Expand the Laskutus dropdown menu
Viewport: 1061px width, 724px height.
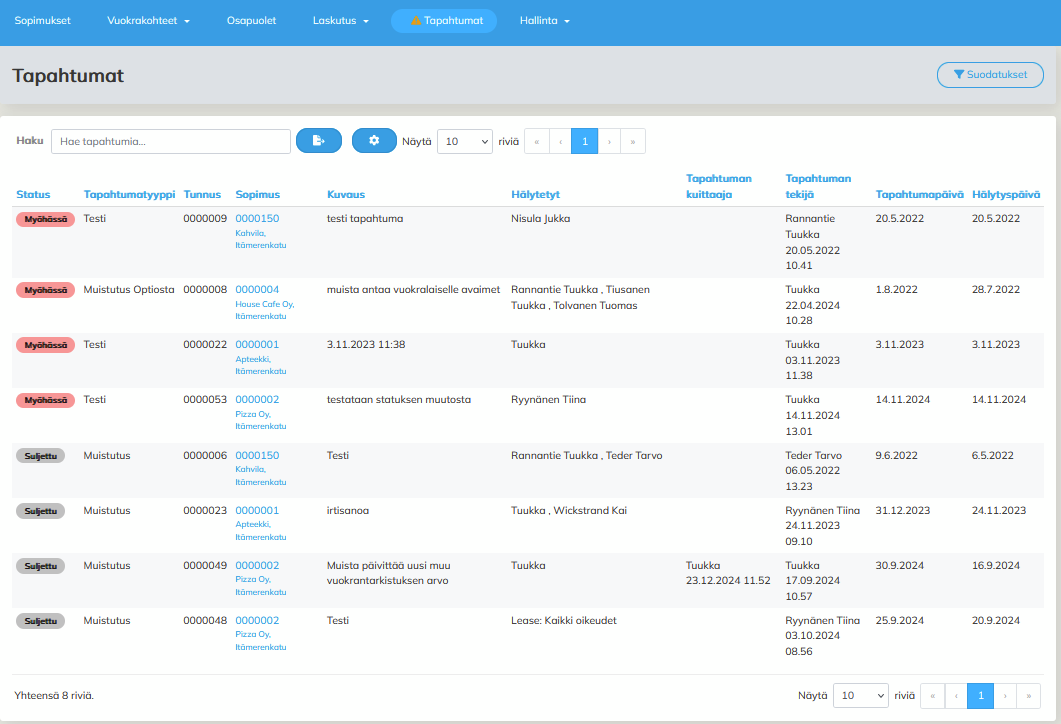pyautogui.click(x=340, y=21)
